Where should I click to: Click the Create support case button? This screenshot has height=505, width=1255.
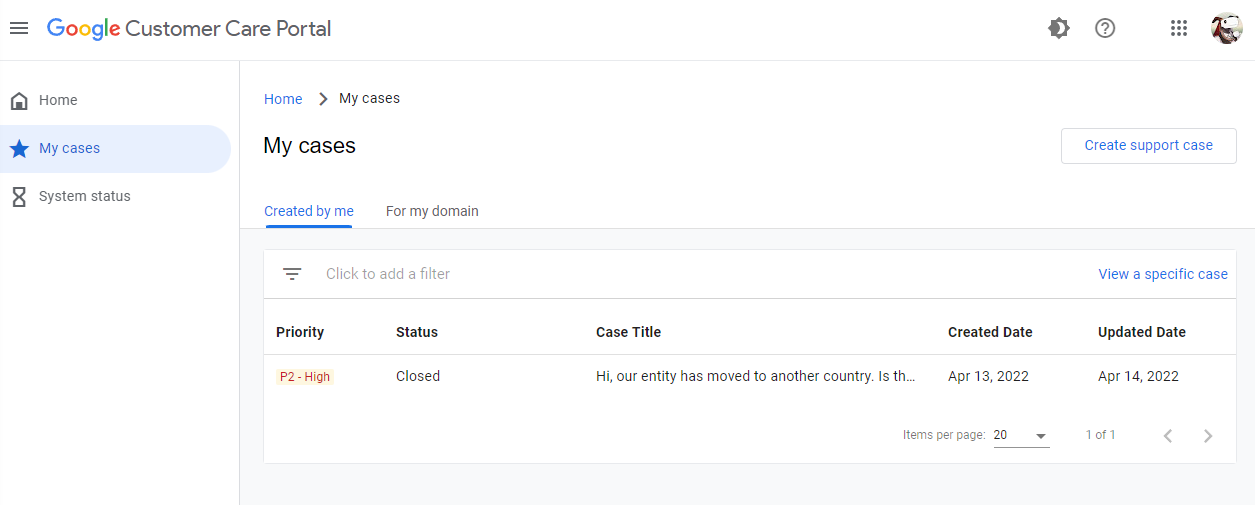pos(1148,146)
